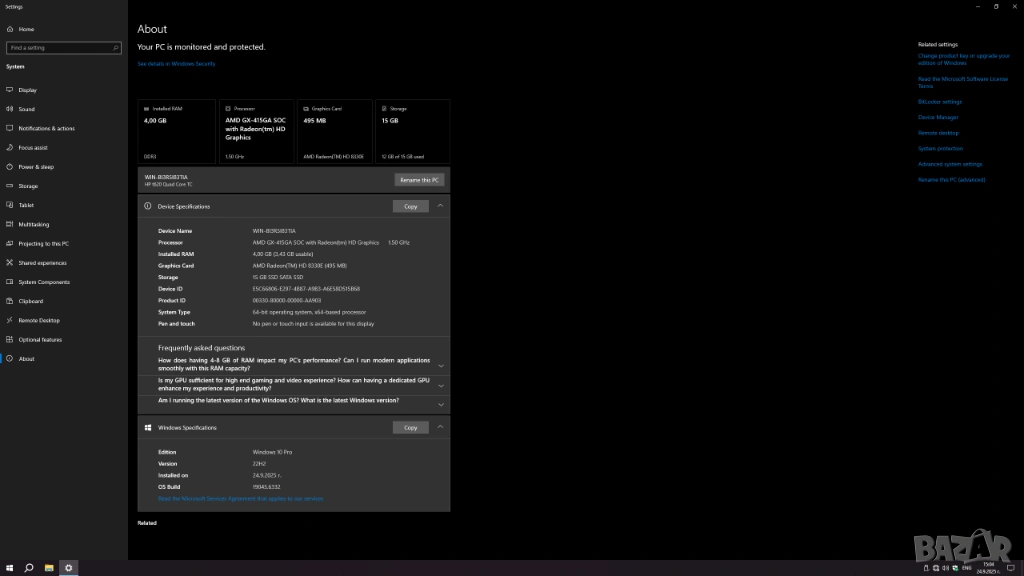
Task: Select Storage in the sidebar
Action: 28,186
